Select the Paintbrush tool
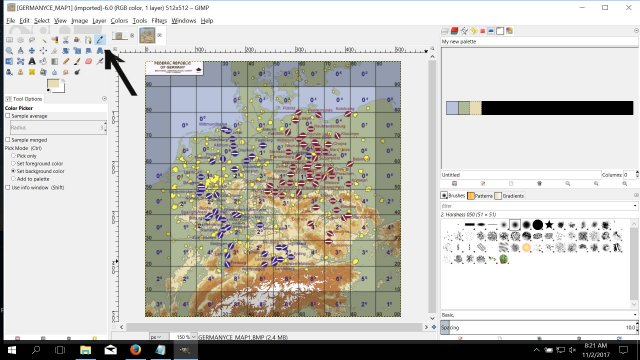 [x=77, y=62]
